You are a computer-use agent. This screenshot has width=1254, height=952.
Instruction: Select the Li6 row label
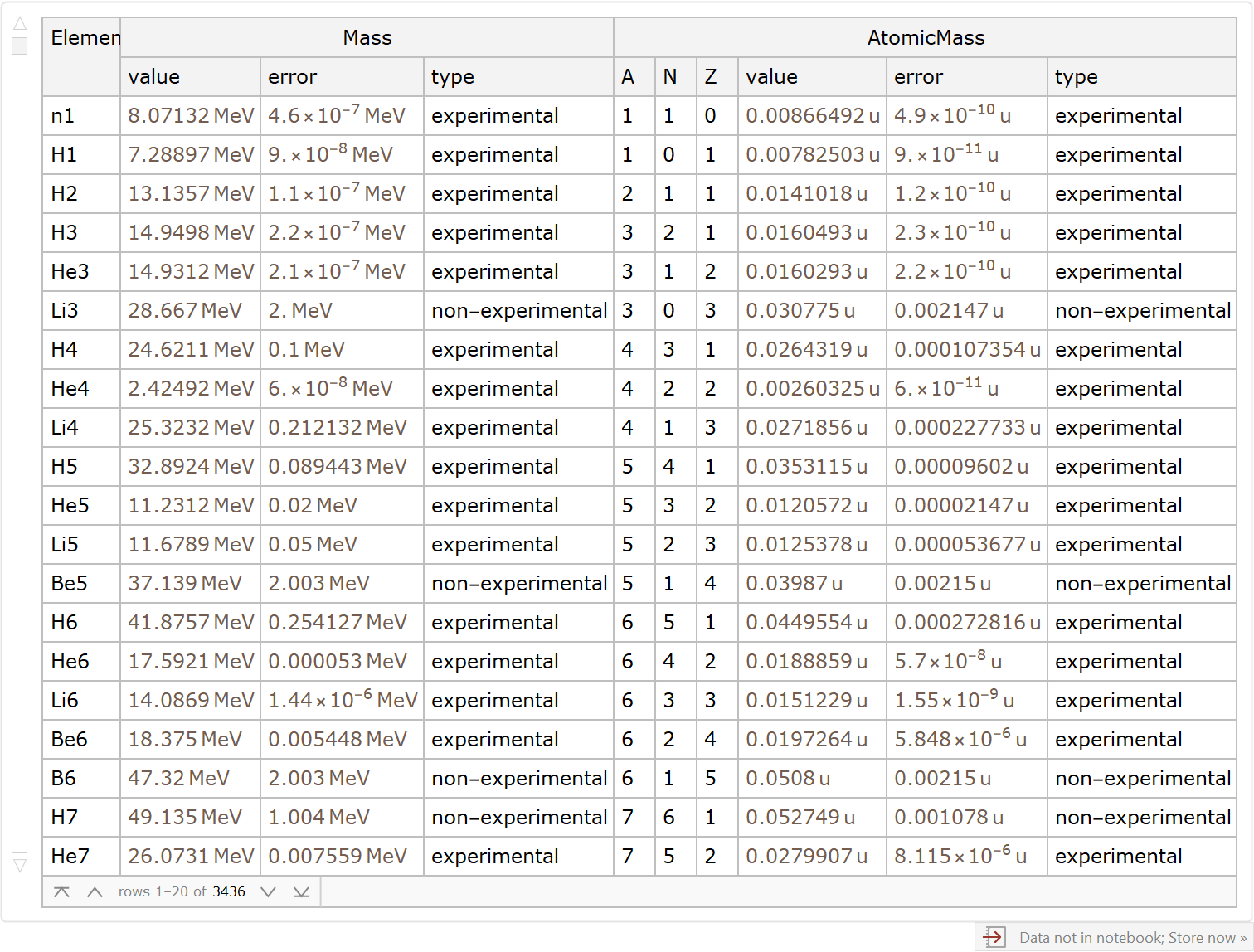tap(65, 701)
